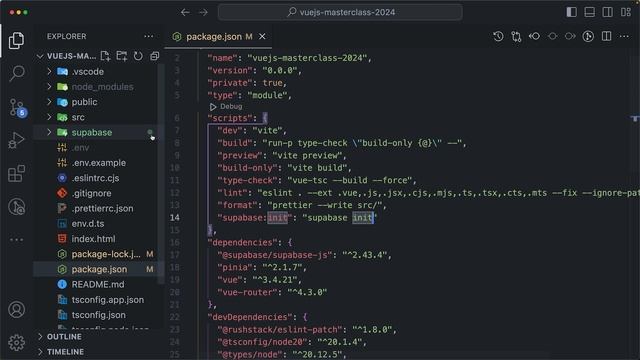Open the Accounts menu icon
This screenshot has width=640, height=360.
pyautogui.click(x=17, y=310)
